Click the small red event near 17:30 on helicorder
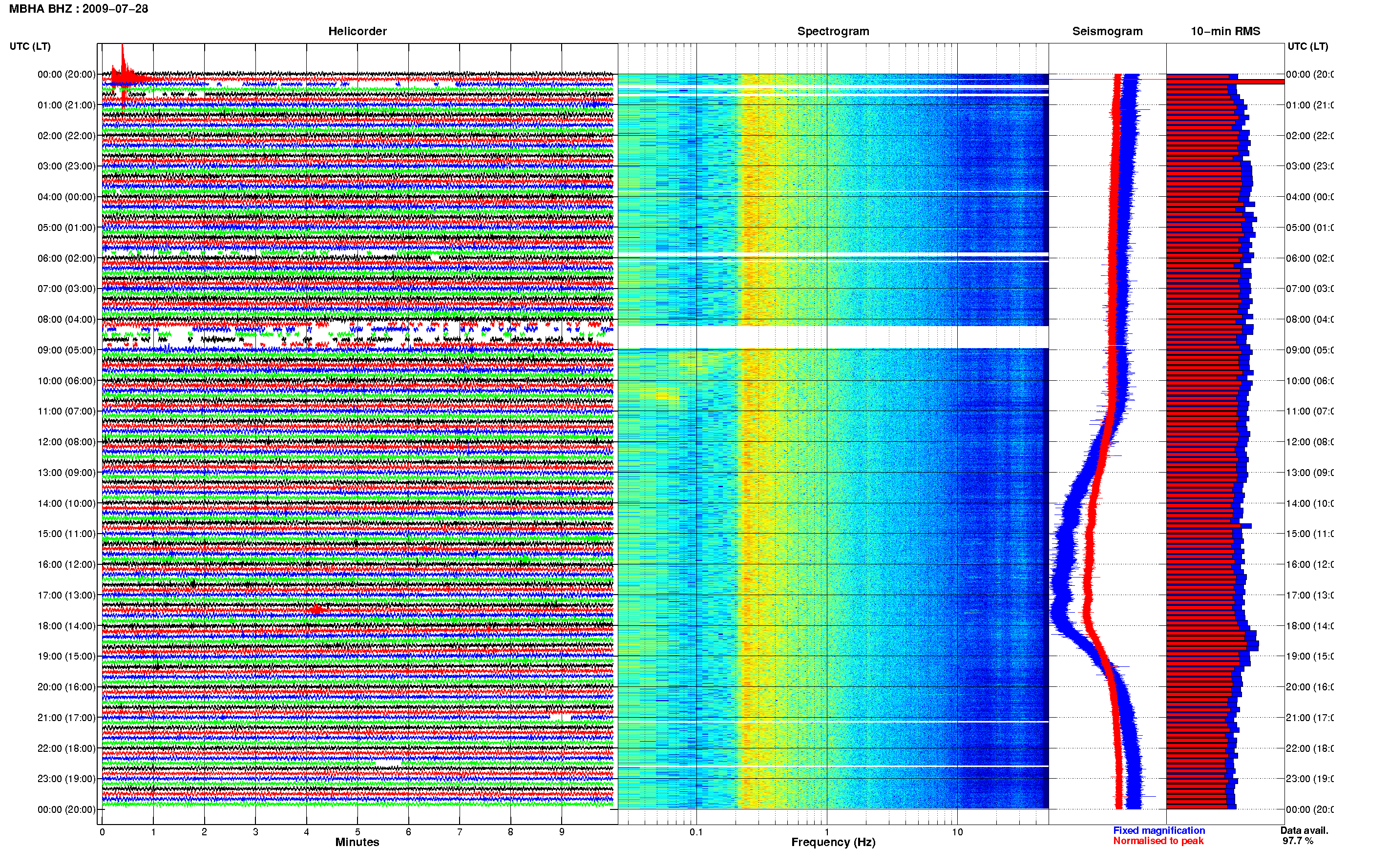Image resolution: width=1389 pixels, height=868 pixels. pos(316,610)
